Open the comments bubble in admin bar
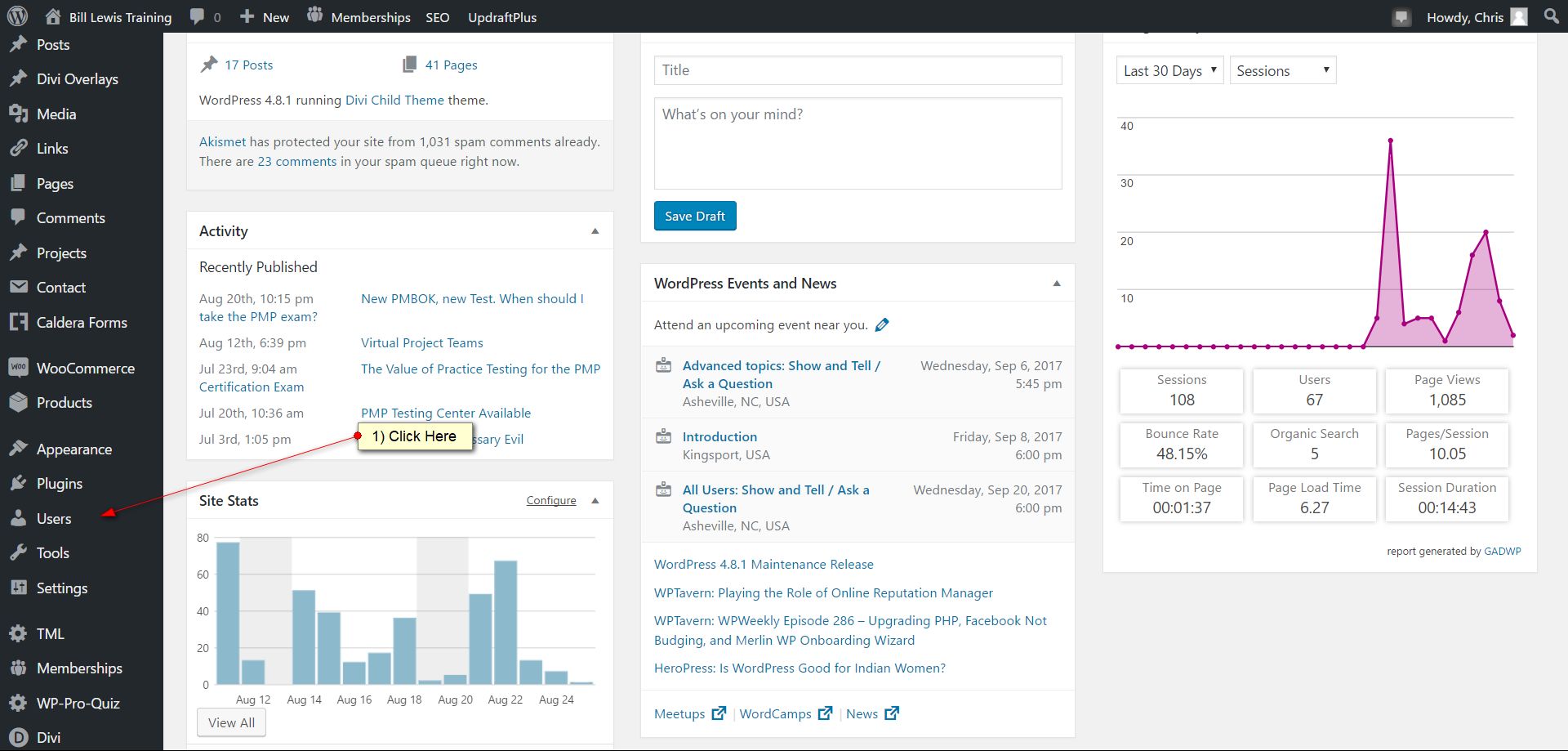Image resolution: width=1568 pixels, height=751 pixels. click(x=198, y=16)
